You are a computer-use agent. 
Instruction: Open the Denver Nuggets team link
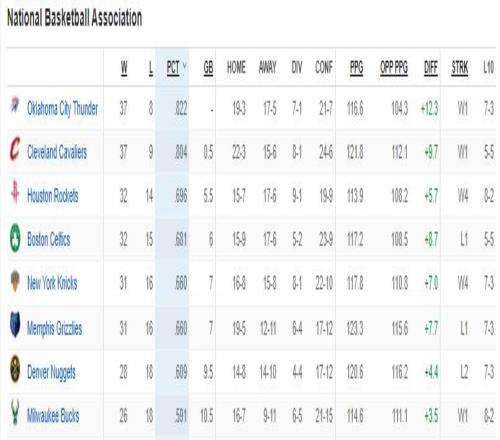[51, 373]
